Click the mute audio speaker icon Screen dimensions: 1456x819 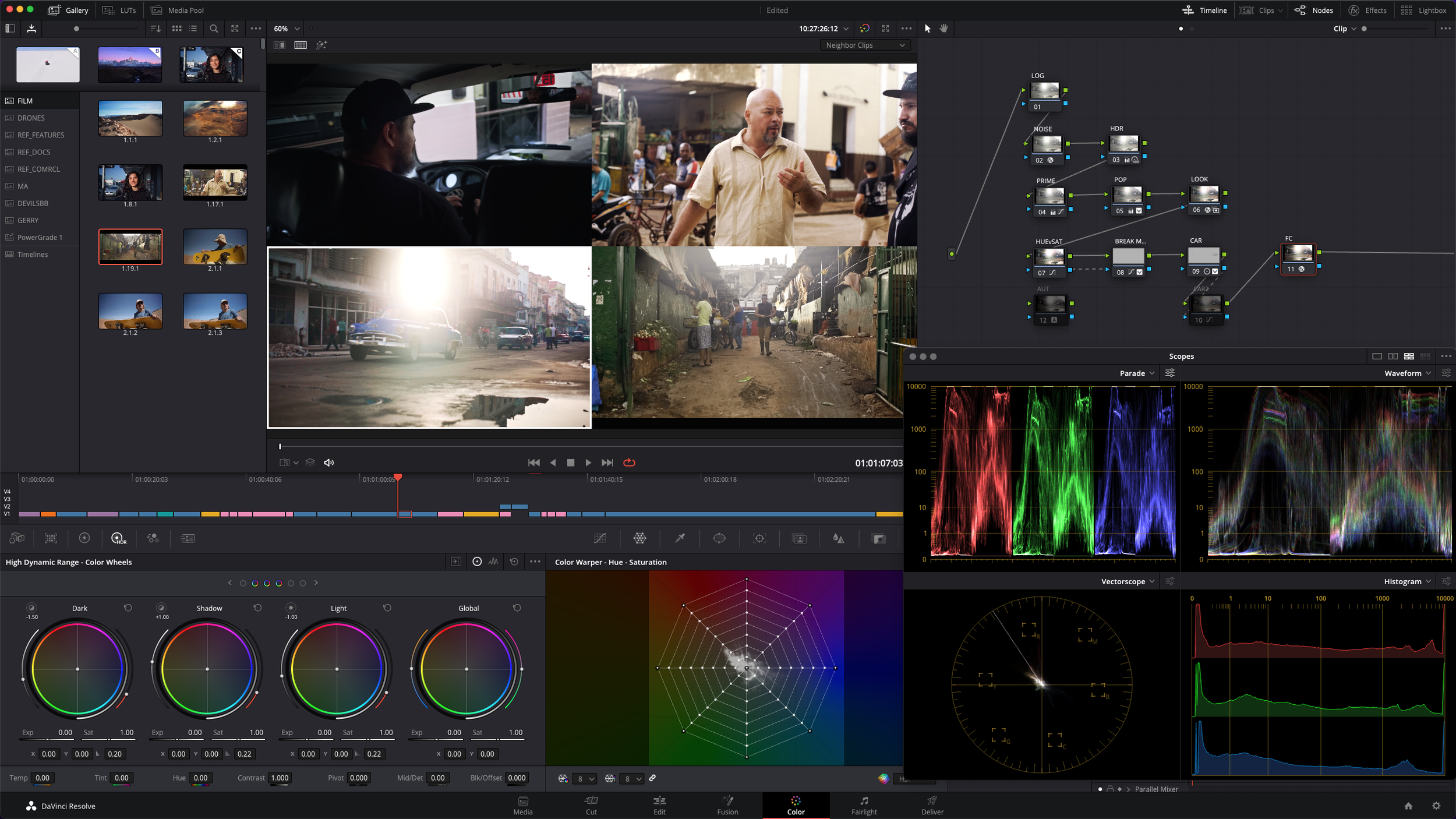328,463
